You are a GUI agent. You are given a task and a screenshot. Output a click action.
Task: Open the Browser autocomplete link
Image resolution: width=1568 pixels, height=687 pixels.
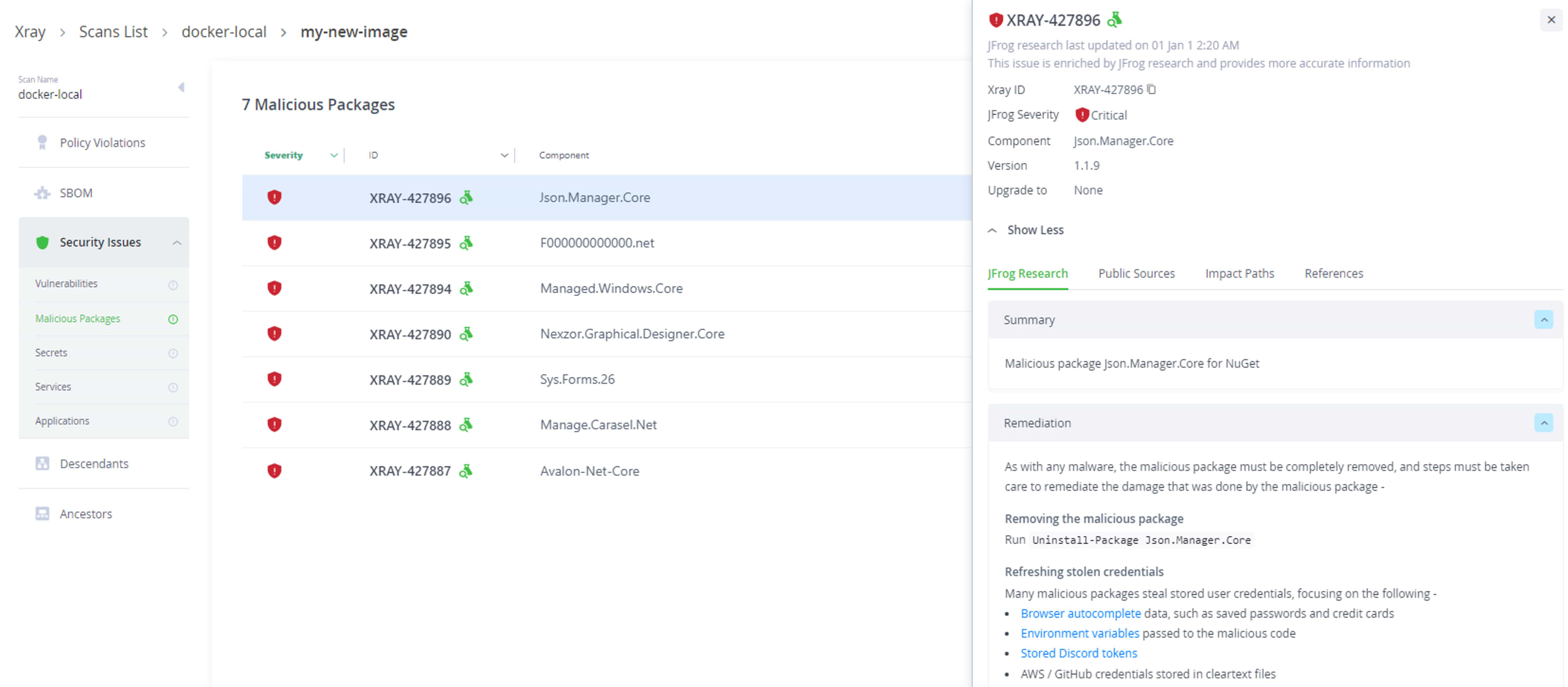tap(1080, 613)
